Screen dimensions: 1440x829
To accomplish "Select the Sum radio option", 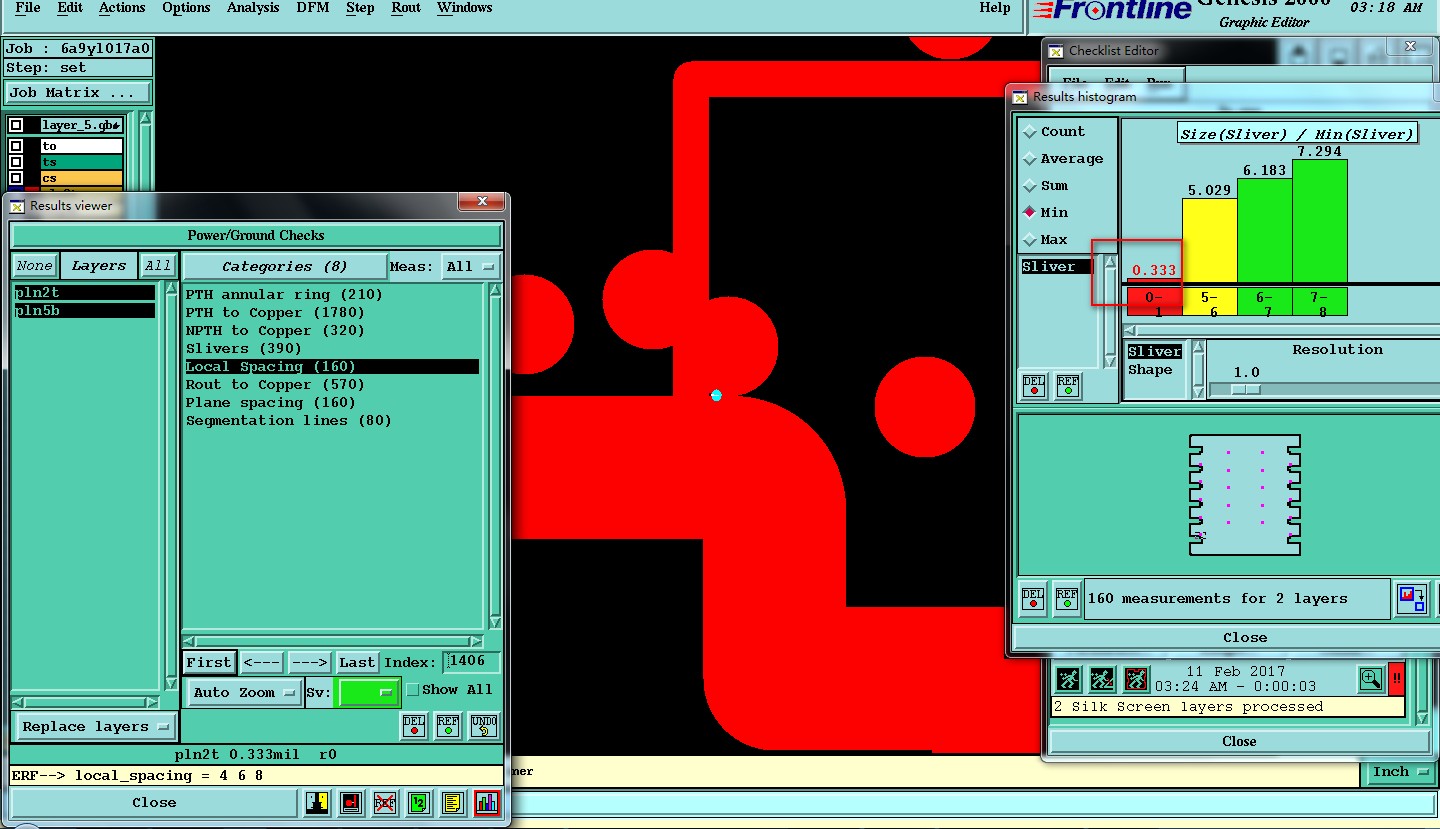I will coord(1030,186).
